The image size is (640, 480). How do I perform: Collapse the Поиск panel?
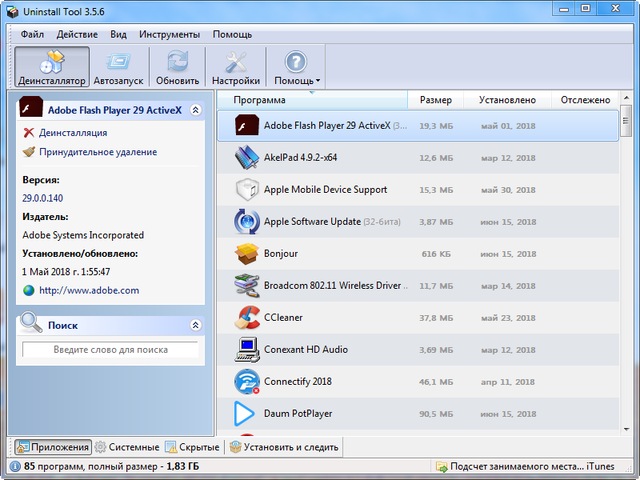(x=196, y=325)
